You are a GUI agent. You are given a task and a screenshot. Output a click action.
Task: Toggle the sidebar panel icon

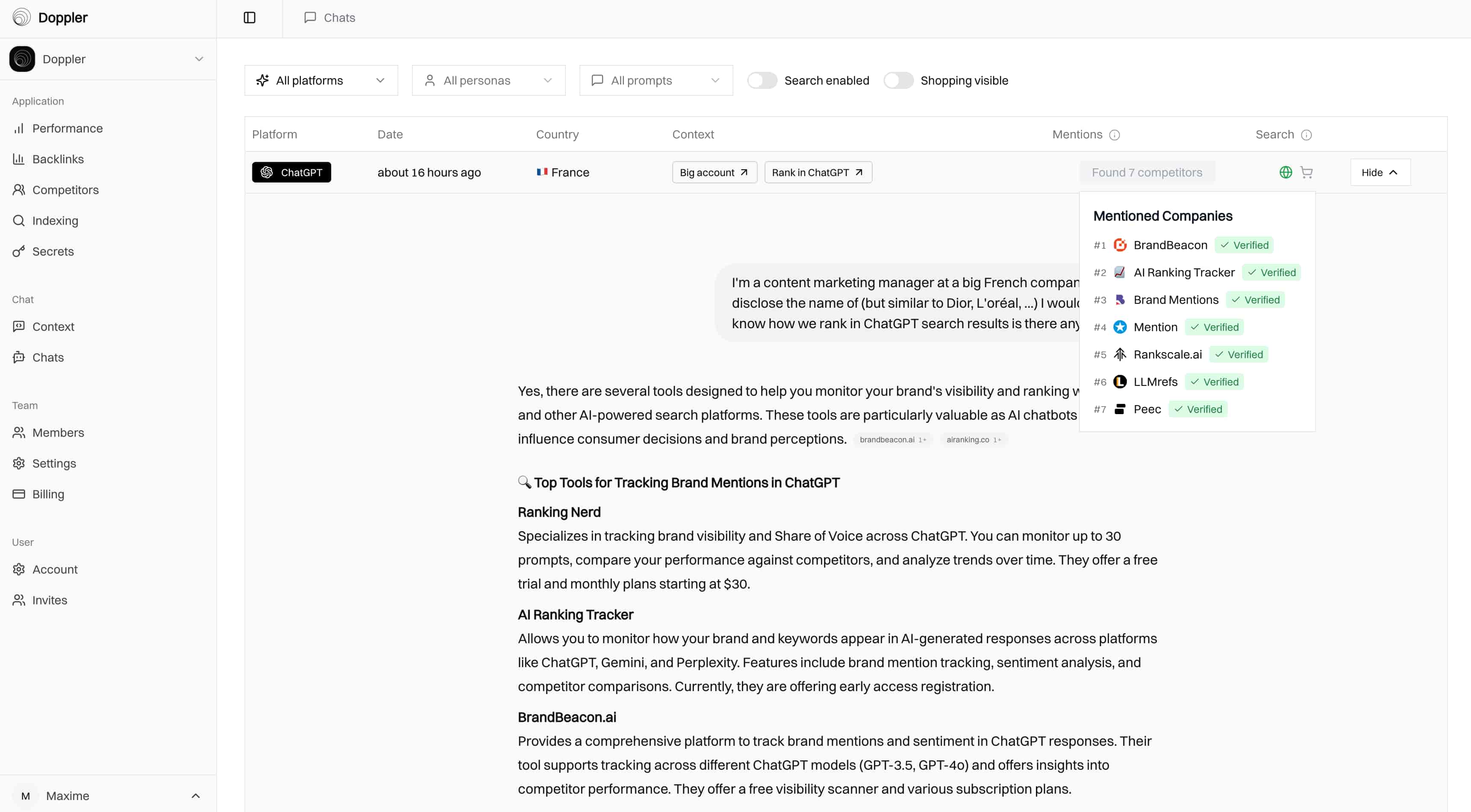click(250, 18)
